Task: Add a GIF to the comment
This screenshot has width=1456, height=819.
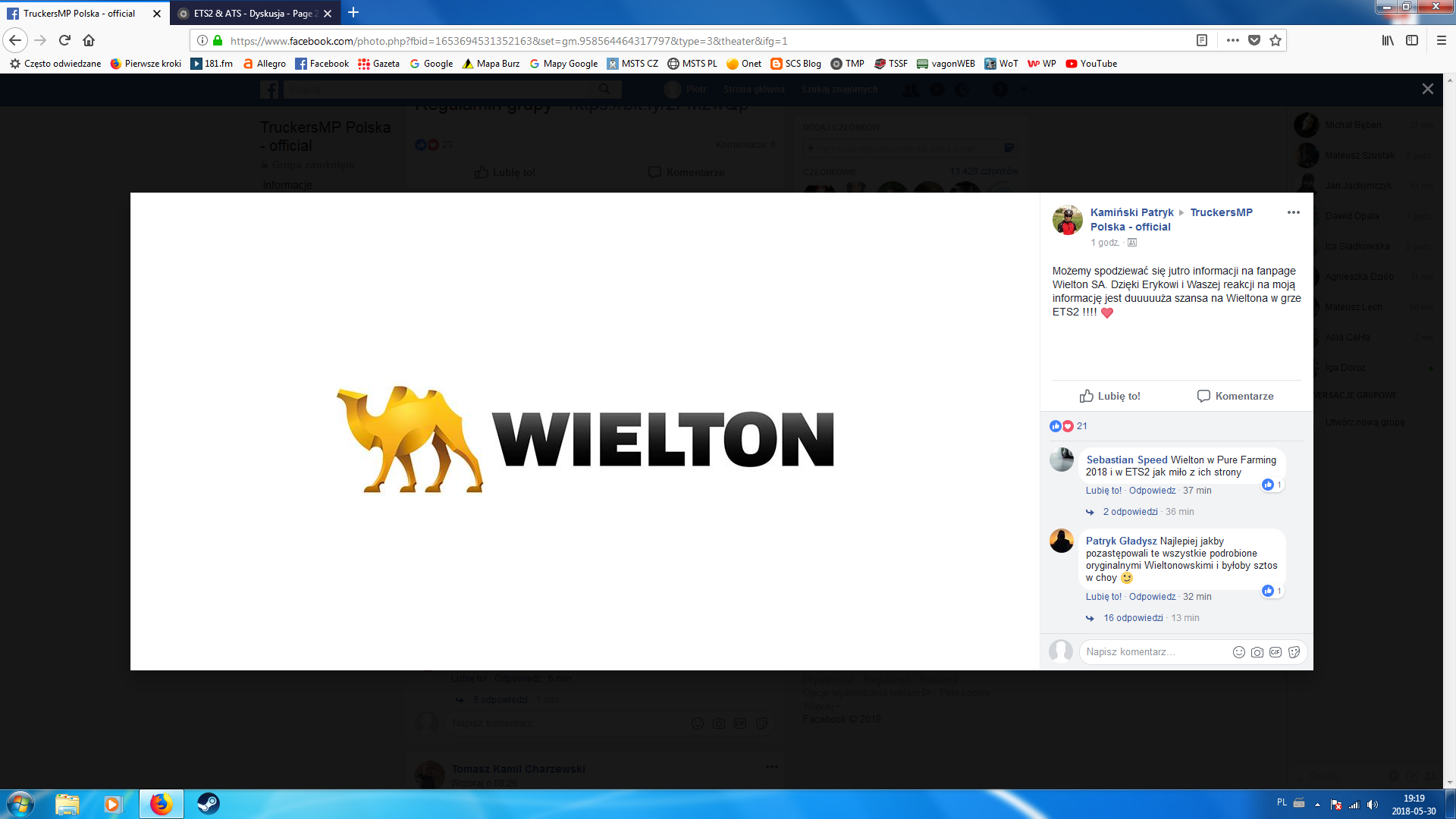Action: [1276, 652]
